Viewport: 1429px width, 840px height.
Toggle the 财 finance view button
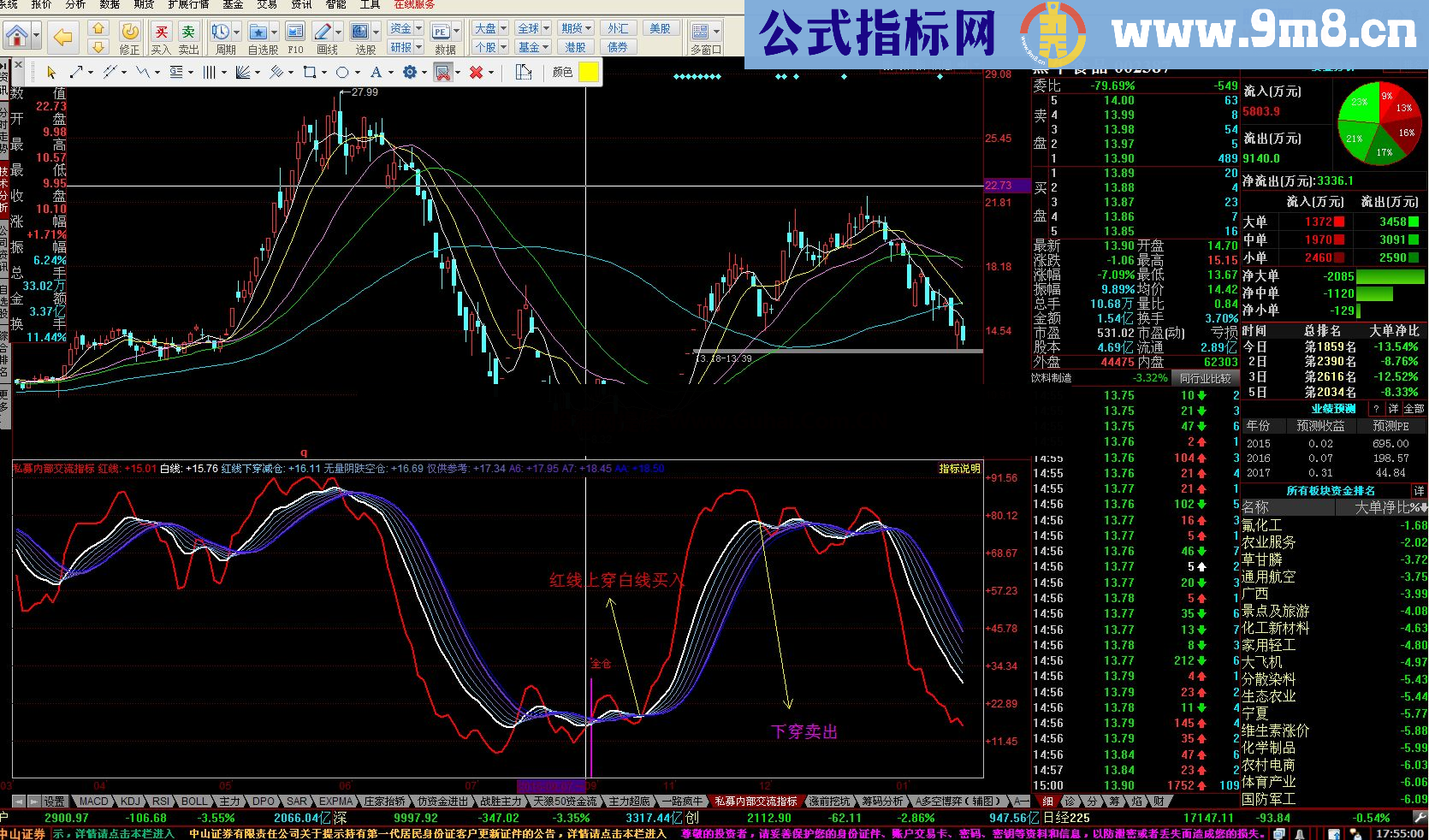click(1159, 802)
